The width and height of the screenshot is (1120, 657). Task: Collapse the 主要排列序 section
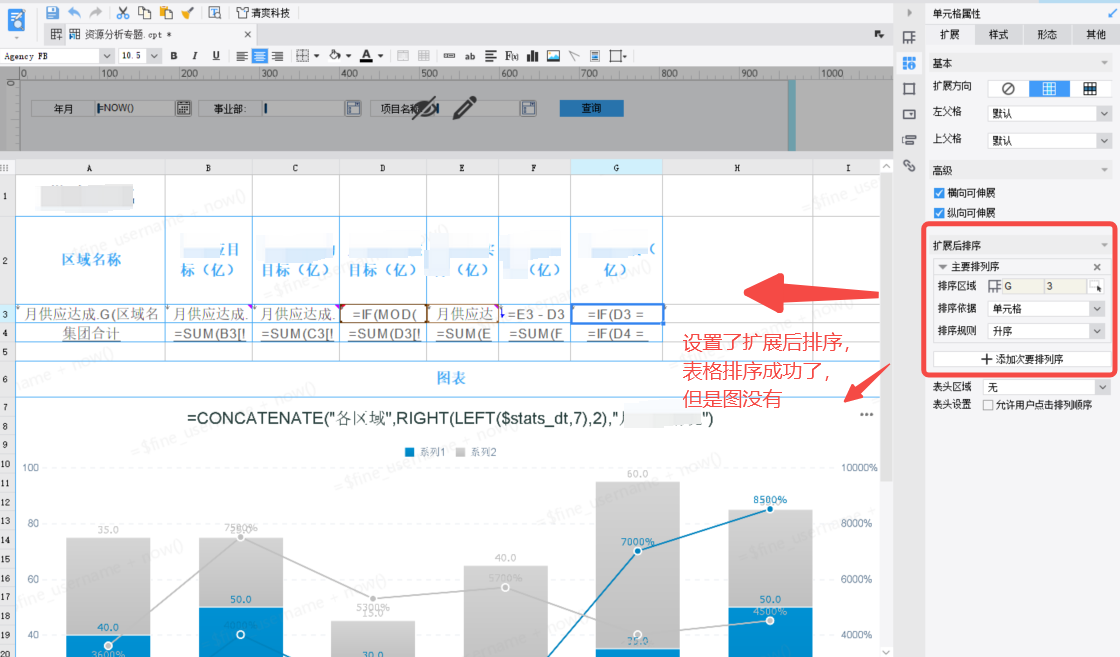coord(942,266)
